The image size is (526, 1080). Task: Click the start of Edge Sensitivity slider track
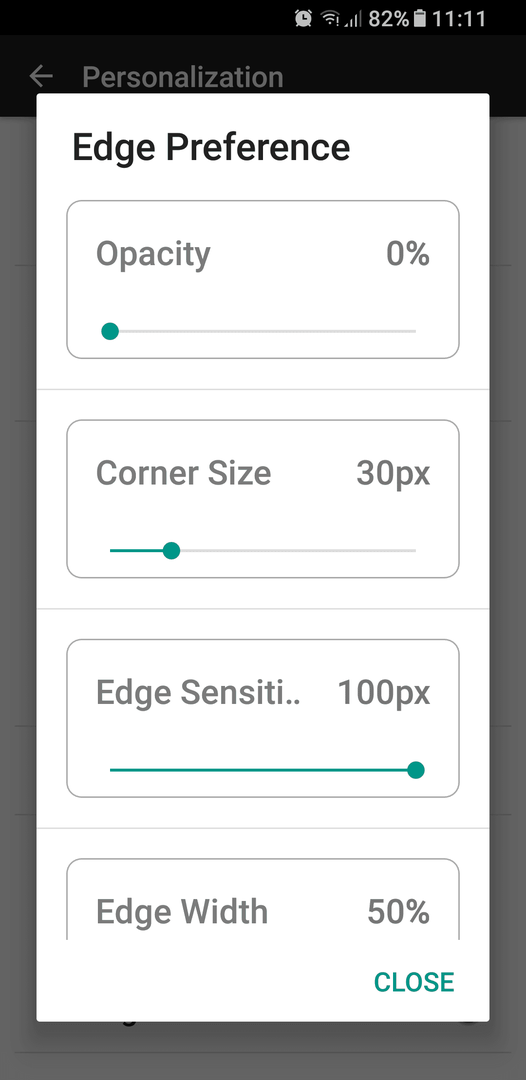113,770
